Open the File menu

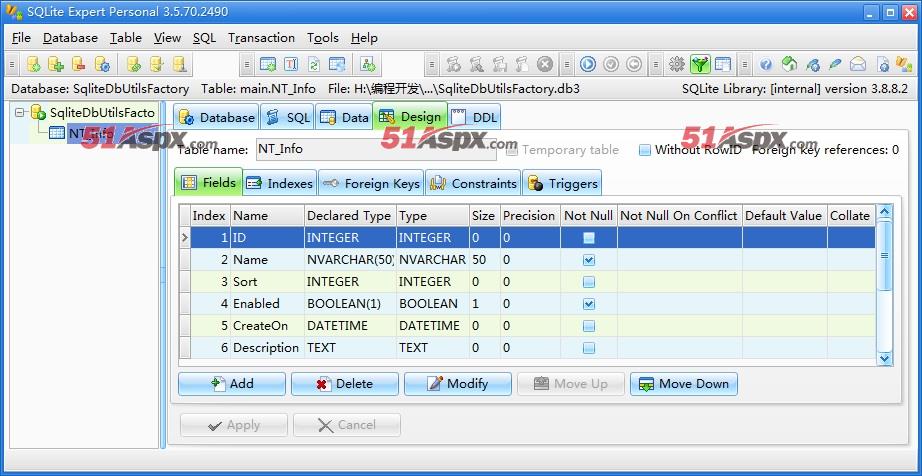(x=21, y=38)
